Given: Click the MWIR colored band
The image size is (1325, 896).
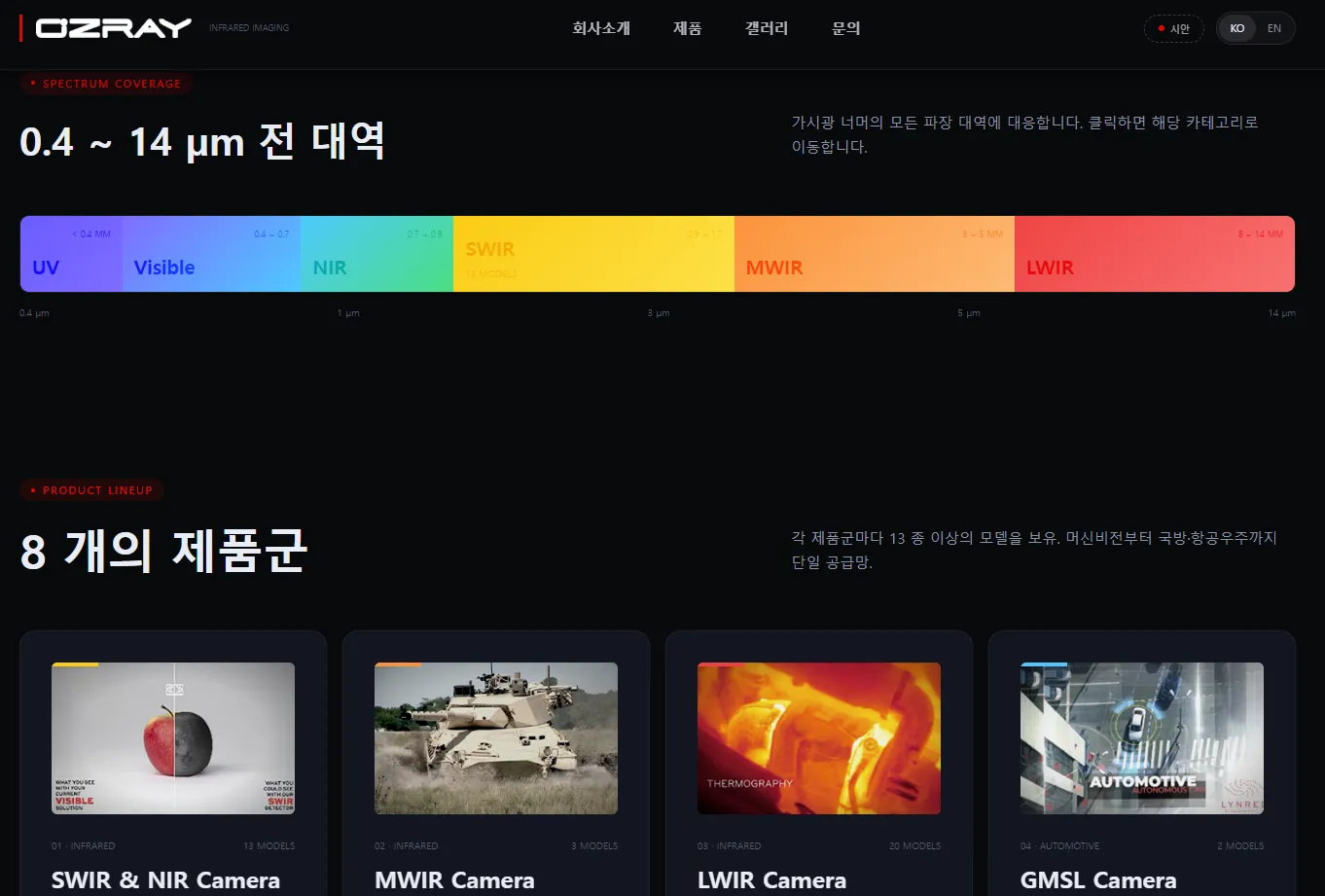Looking at the screenshot, I should (x=873, y=254).
